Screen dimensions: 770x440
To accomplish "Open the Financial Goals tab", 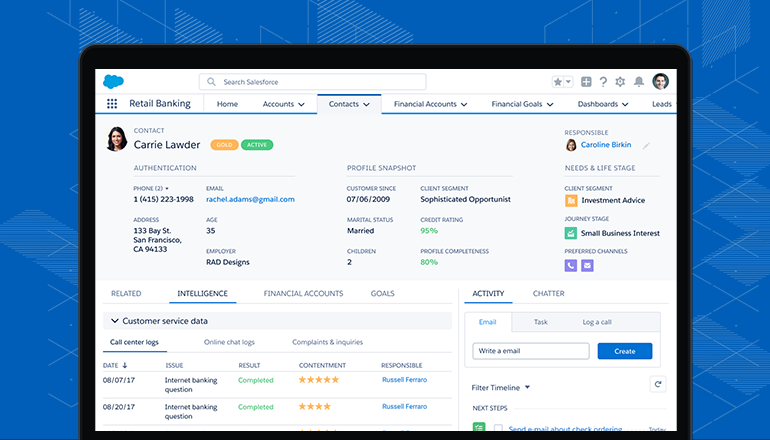I will click(517, 104).
